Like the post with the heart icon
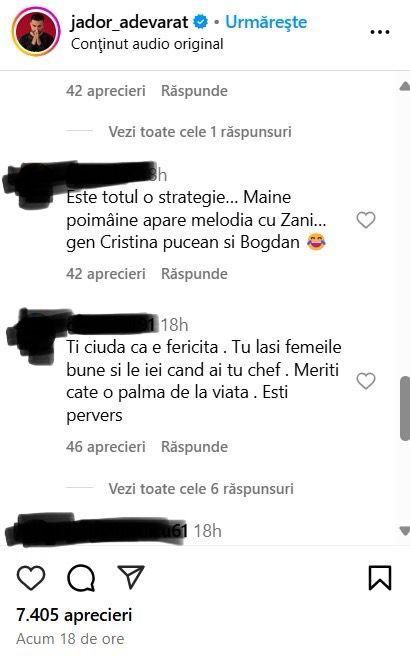The width and height of the screenshot is (410, 656). pyautogui.click(x=31, y=578)
